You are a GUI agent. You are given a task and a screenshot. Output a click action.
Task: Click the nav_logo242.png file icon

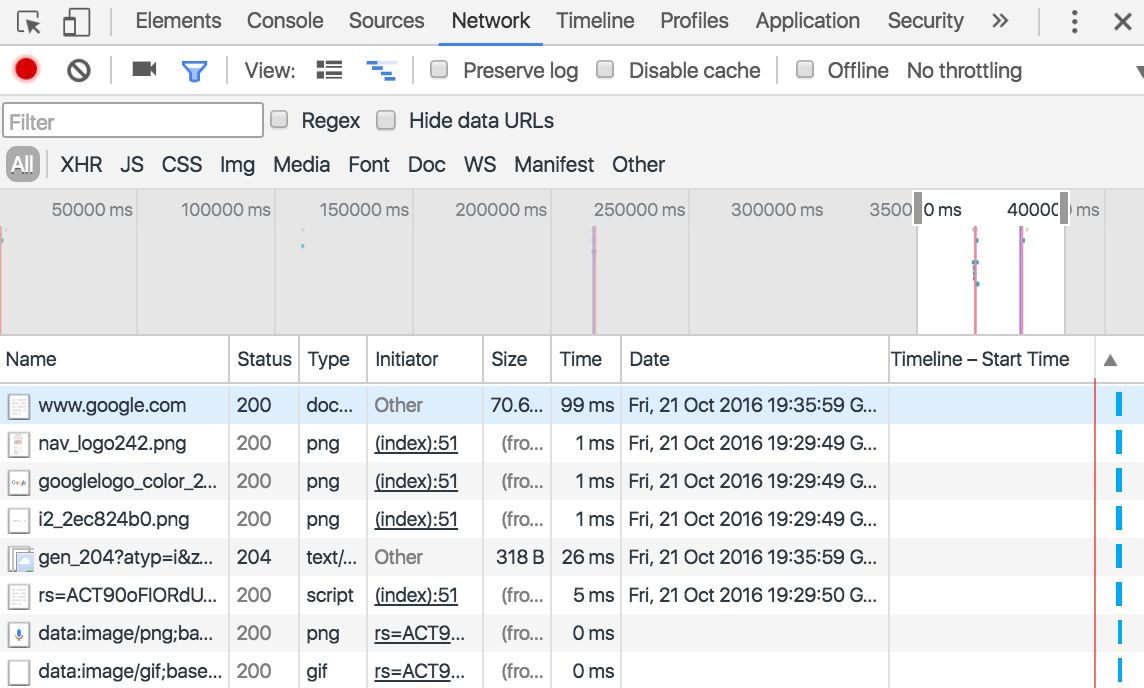pos(18,444)
